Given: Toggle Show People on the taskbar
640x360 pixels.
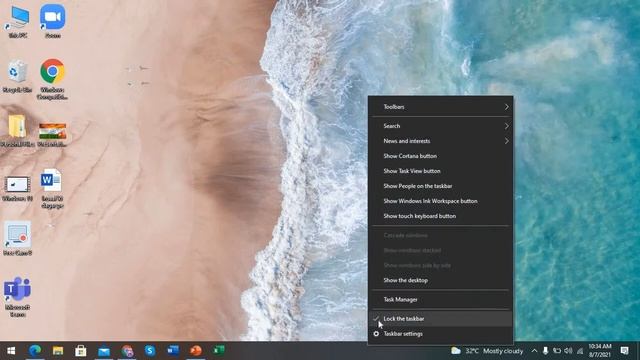Looking at the screenshot, I should [x=440, y=186].
